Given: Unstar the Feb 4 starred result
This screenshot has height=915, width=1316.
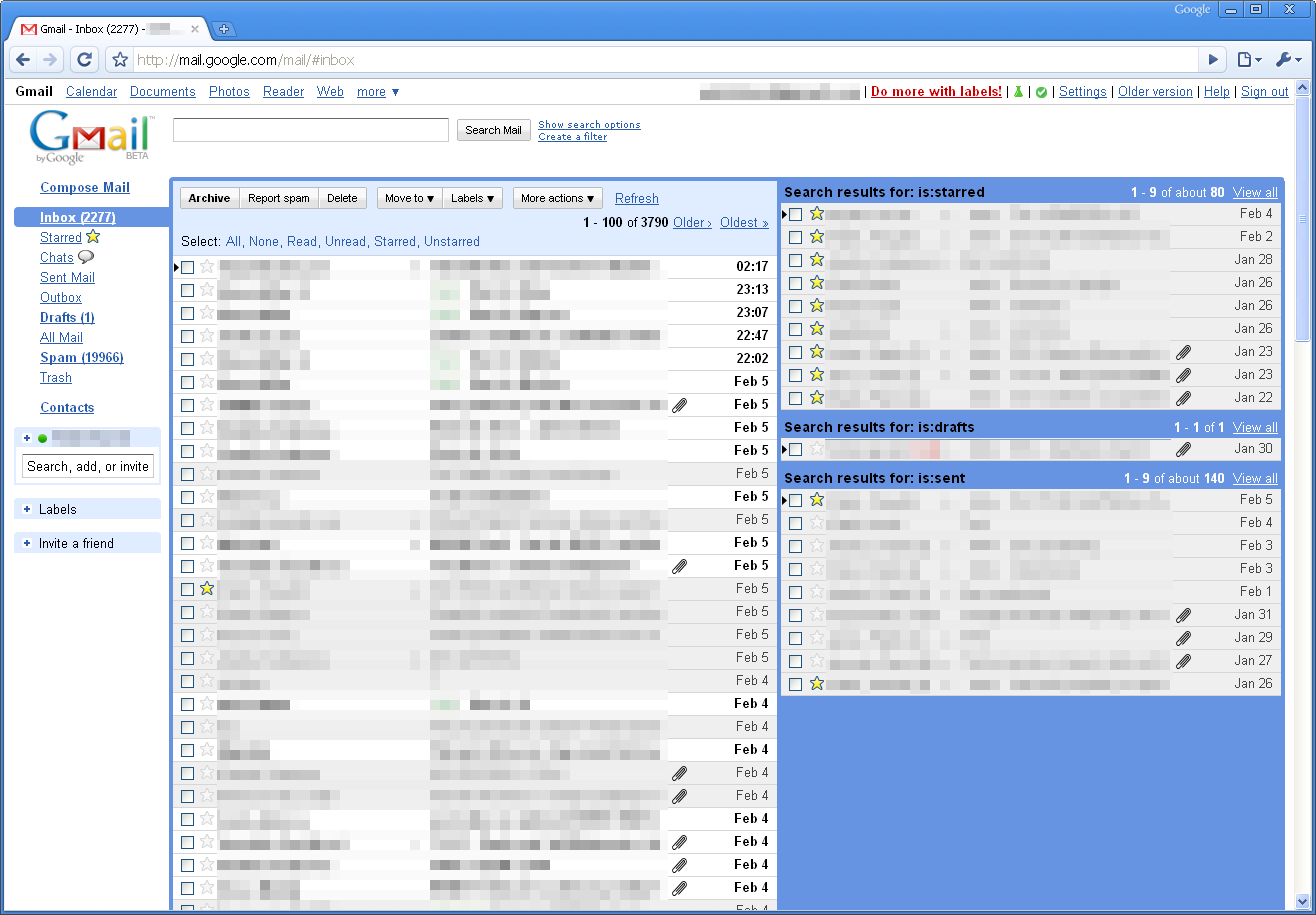Looking at the screenshot, I should coord(816,214).
